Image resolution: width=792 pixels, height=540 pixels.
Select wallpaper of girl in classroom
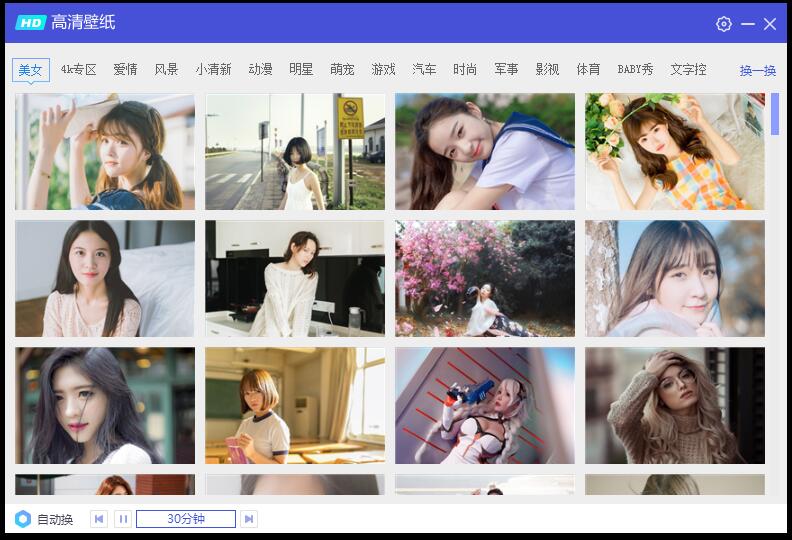[295, 405]
